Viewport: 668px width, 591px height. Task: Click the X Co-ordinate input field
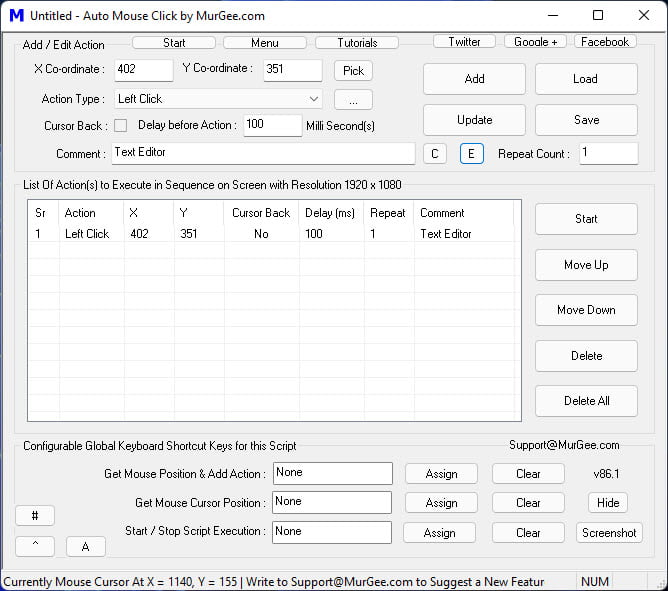[144, 69]
